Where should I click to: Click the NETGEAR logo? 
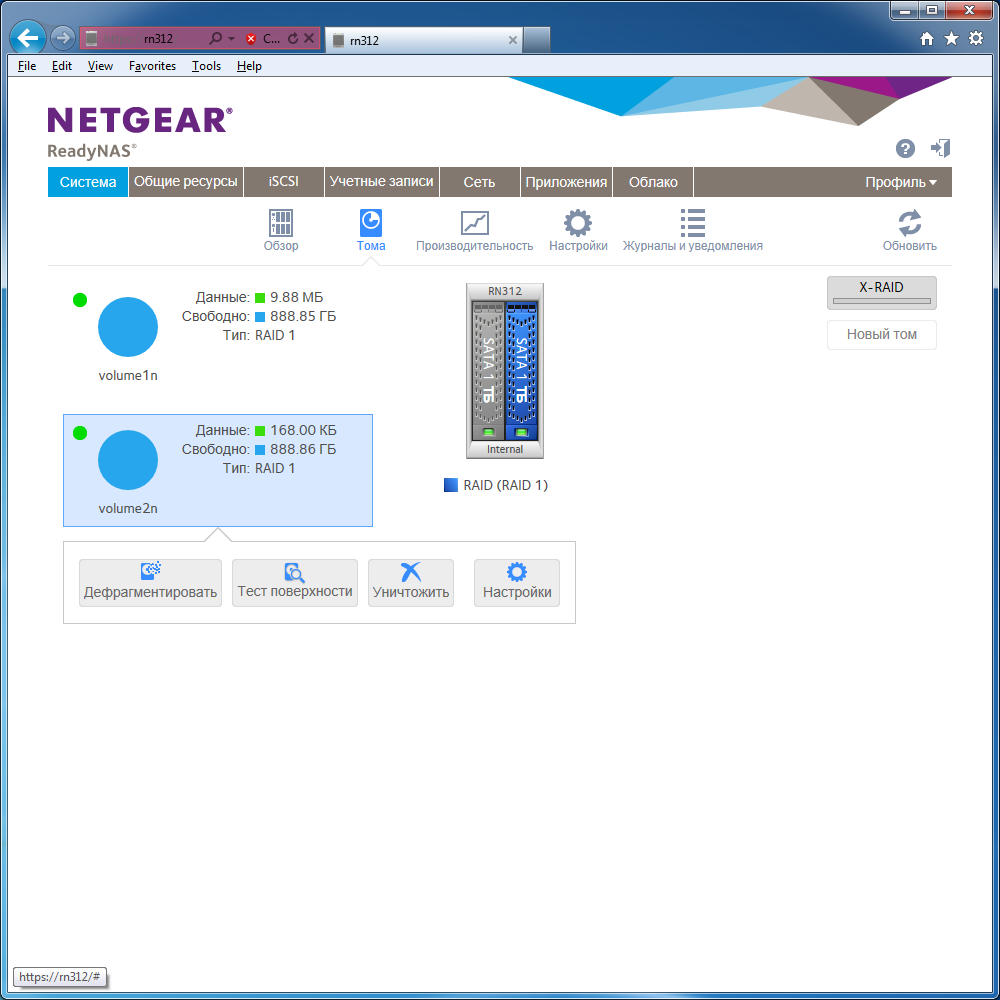point(140,120)
